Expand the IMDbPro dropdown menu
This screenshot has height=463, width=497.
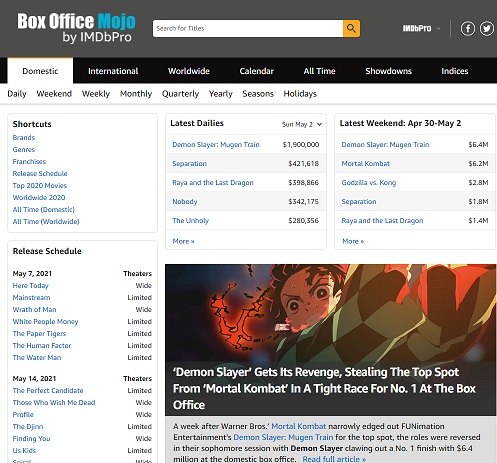[421, 28]
